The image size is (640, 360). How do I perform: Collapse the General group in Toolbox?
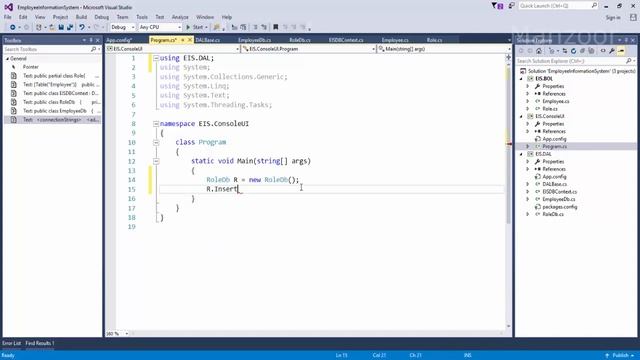[7, 59]
